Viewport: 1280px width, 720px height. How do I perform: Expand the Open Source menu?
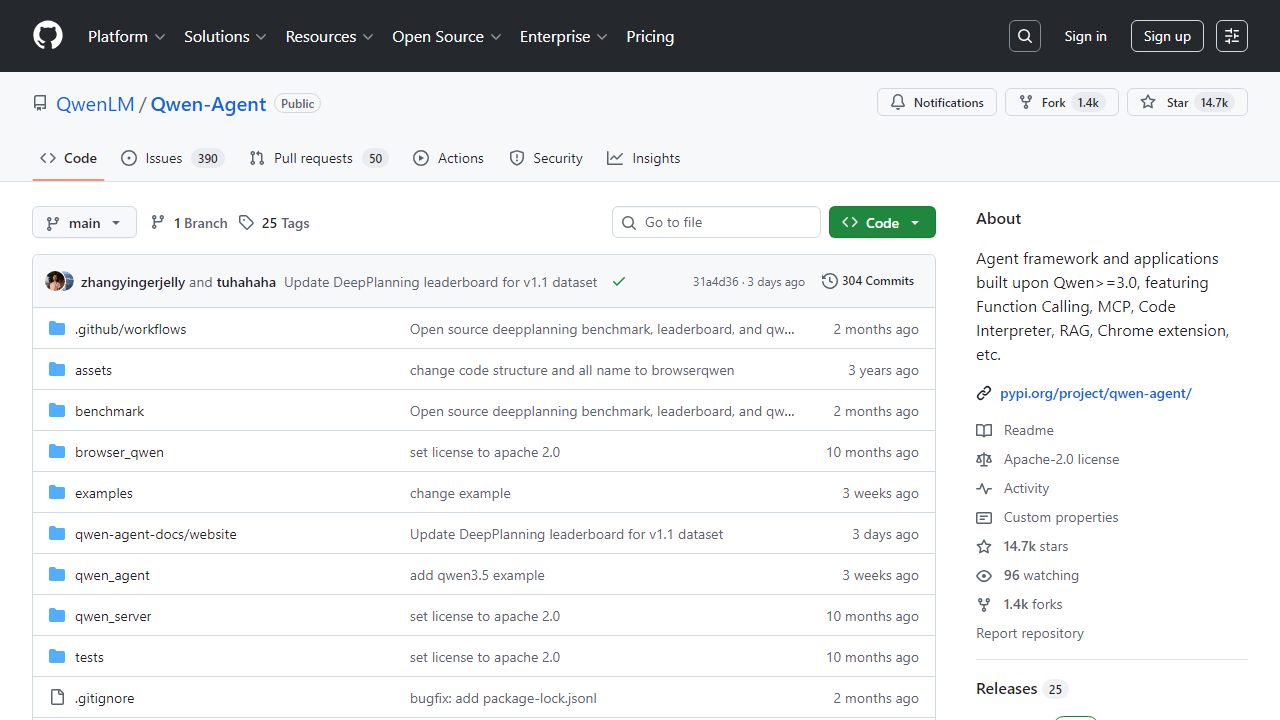point(446,36)
